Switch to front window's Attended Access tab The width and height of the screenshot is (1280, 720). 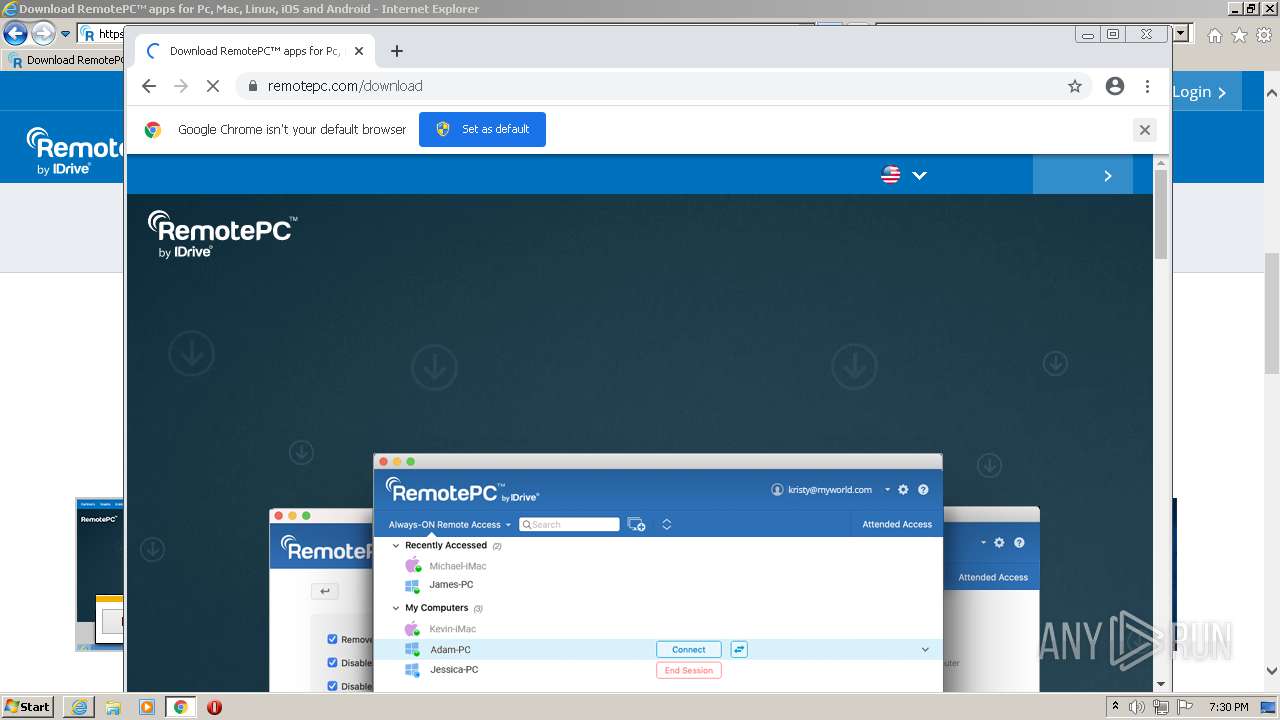pyautogui.click(x=897, y=524)
